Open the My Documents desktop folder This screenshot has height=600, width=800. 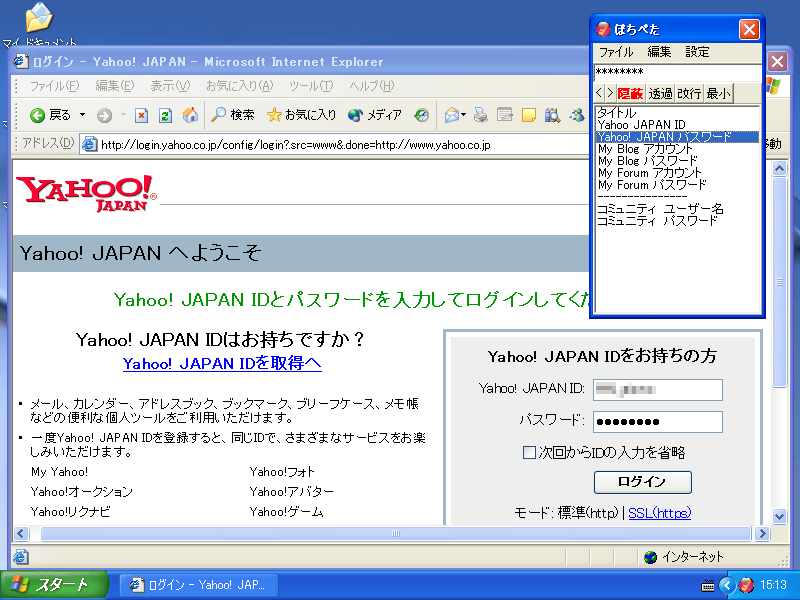pyautogui.click(x=39, y=23)
